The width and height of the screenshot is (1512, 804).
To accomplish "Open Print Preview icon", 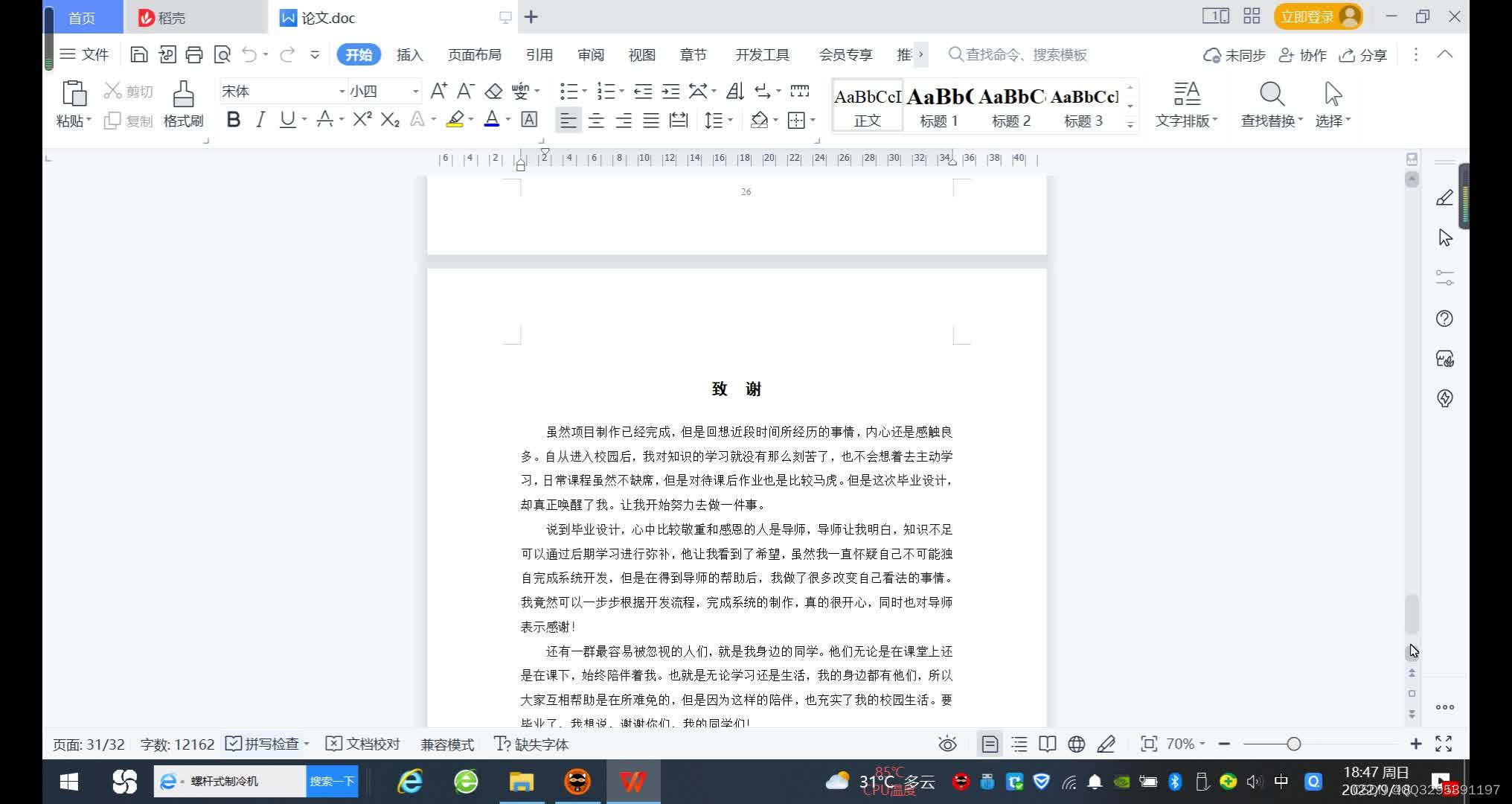I will pyautogui.click(x=222, y=54).
